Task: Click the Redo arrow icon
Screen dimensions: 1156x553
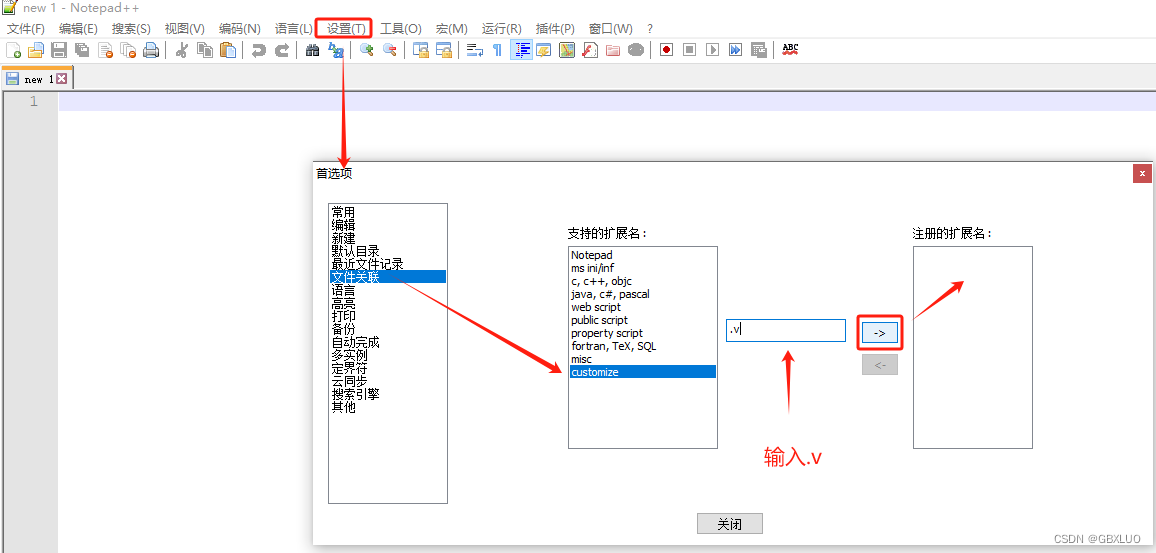Action: point(282,50)
